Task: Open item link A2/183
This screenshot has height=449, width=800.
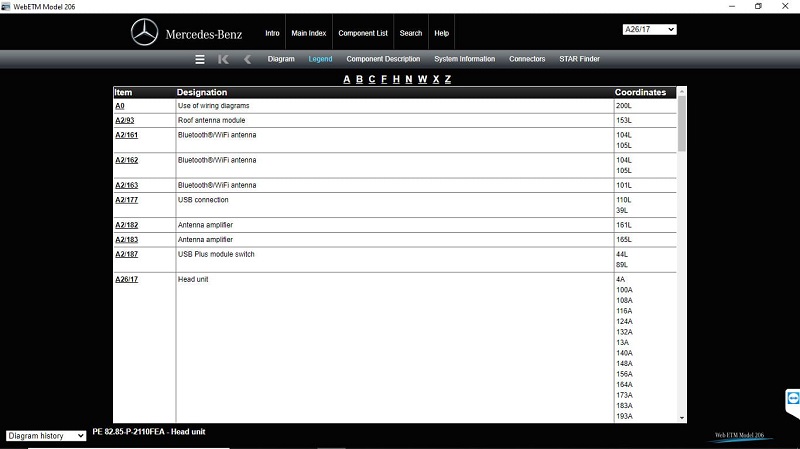Action: click(127, 240)
